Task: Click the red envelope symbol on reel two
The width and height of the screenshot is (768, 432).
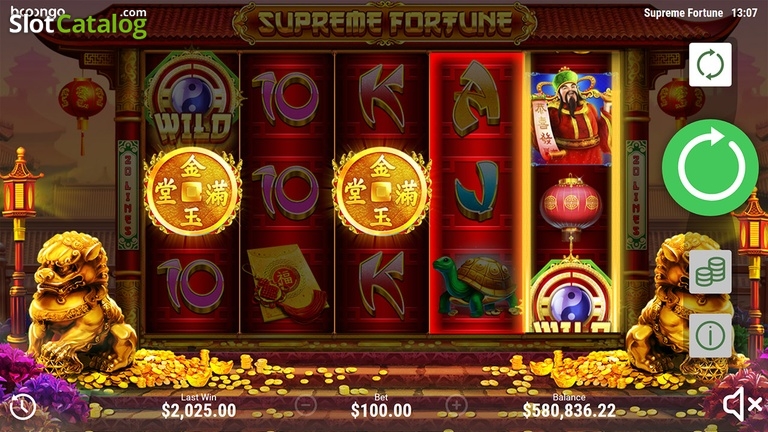Action: (x=287, y=284)
